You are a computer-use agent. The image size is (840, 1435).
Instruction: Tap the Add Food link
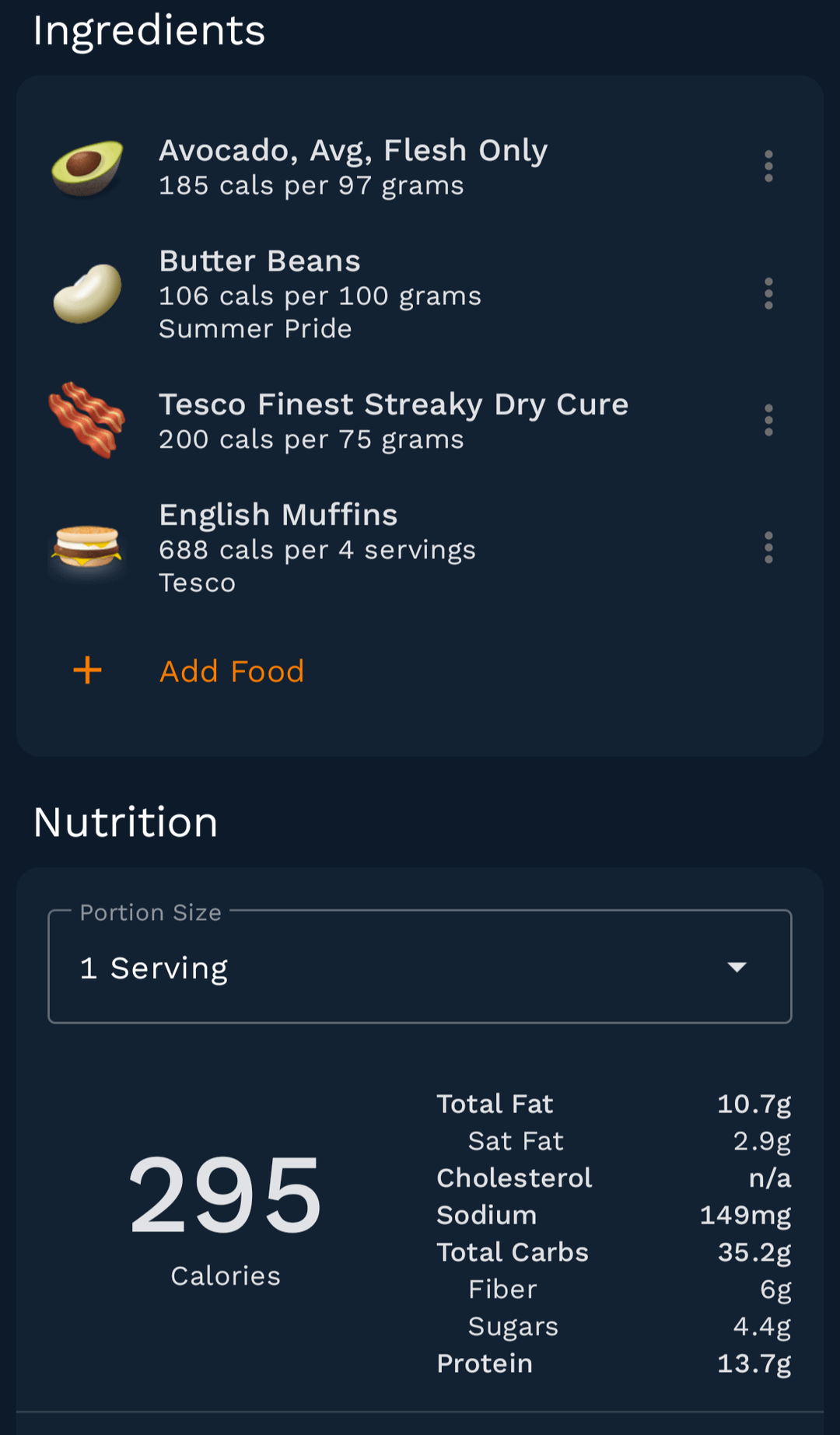pos(232,671)
